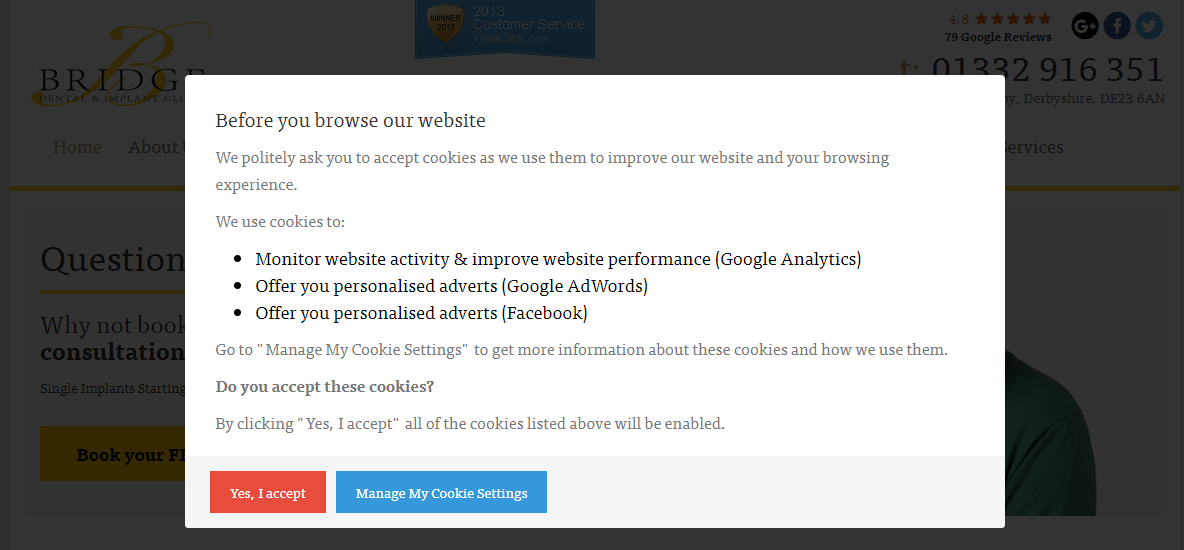
Task: Open the Google Plus social icon
Action: 1085,25
